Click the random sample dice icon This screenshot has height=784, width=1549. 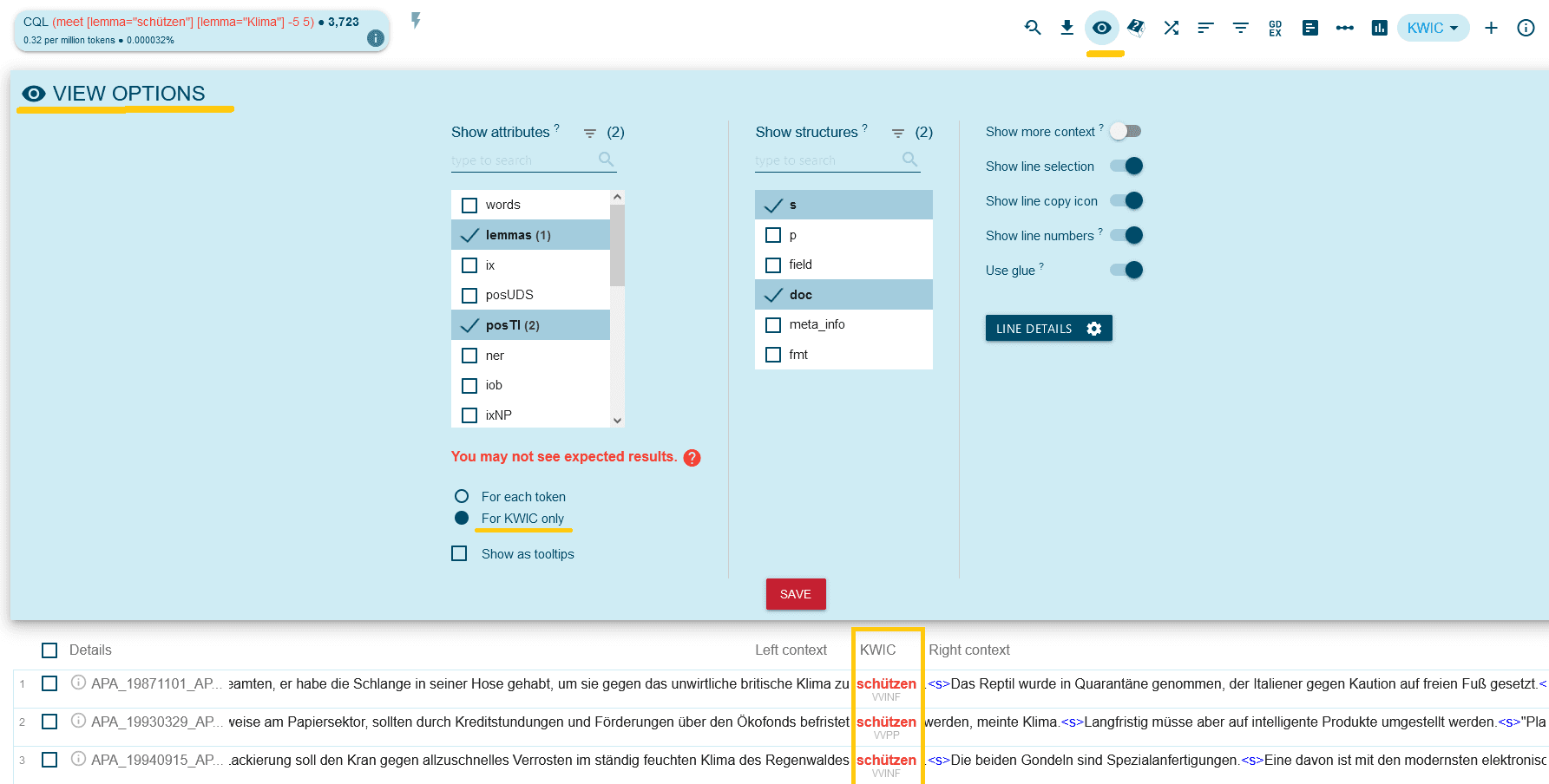click(x=1136, y=28)
